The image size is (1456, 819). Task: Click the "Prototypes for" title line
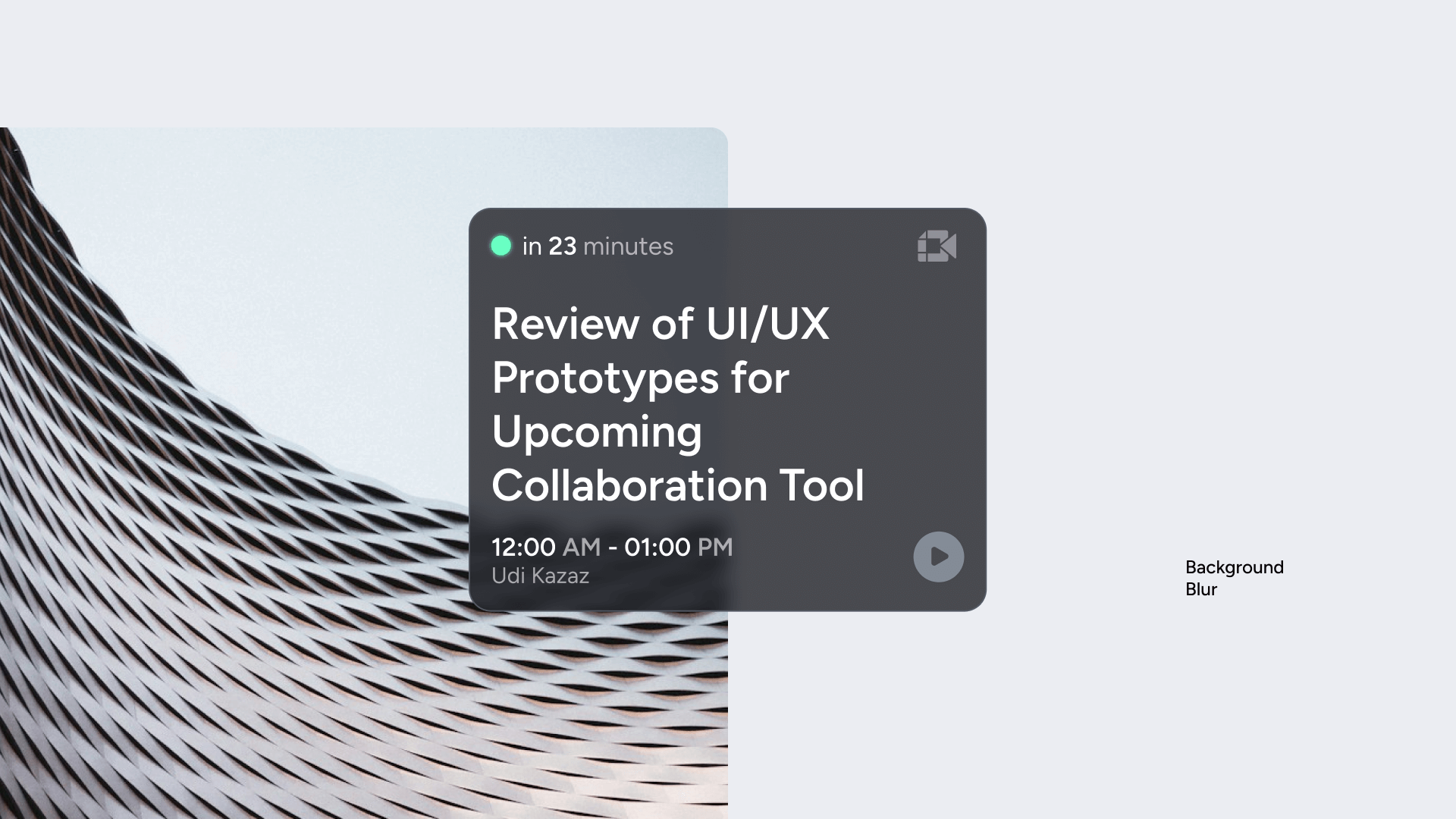641,378
